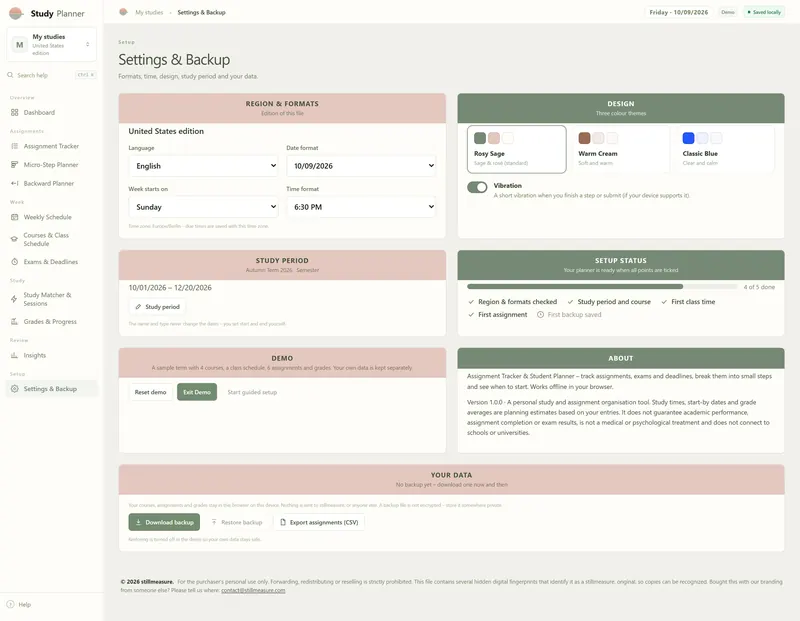The height and width of the screenshot is (621, 800).
Task: Click the Study Planner logo icon
Action: pos(16,13)
